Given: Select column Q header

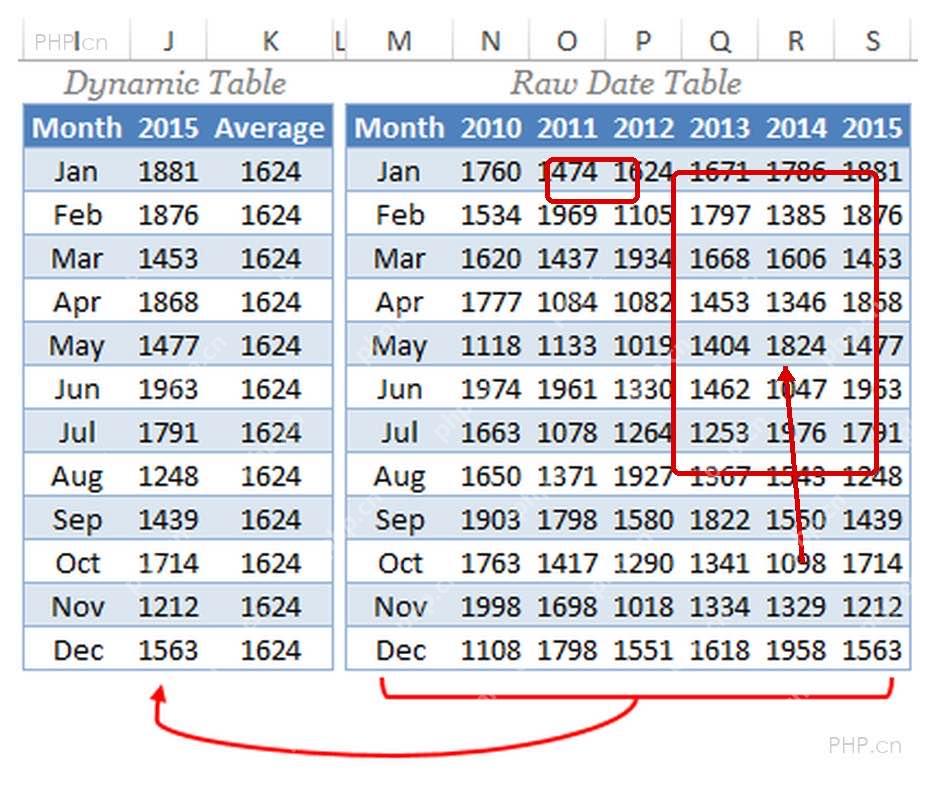Looking at the screenshot, I should (719, 41).
